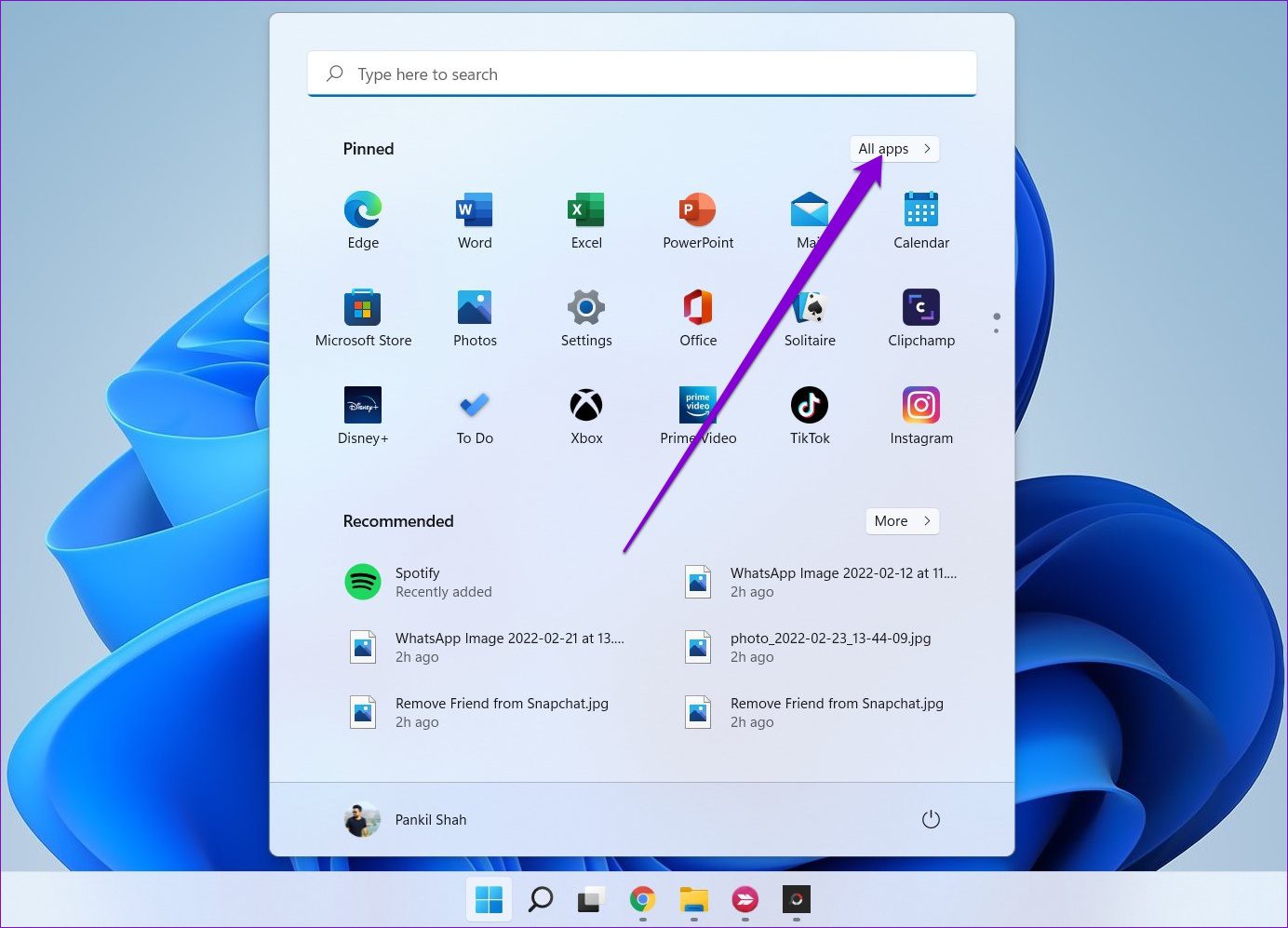Start PowerPoint
Image resolution: width=1288 pixels, height=928 pixels.
[697, 219]
